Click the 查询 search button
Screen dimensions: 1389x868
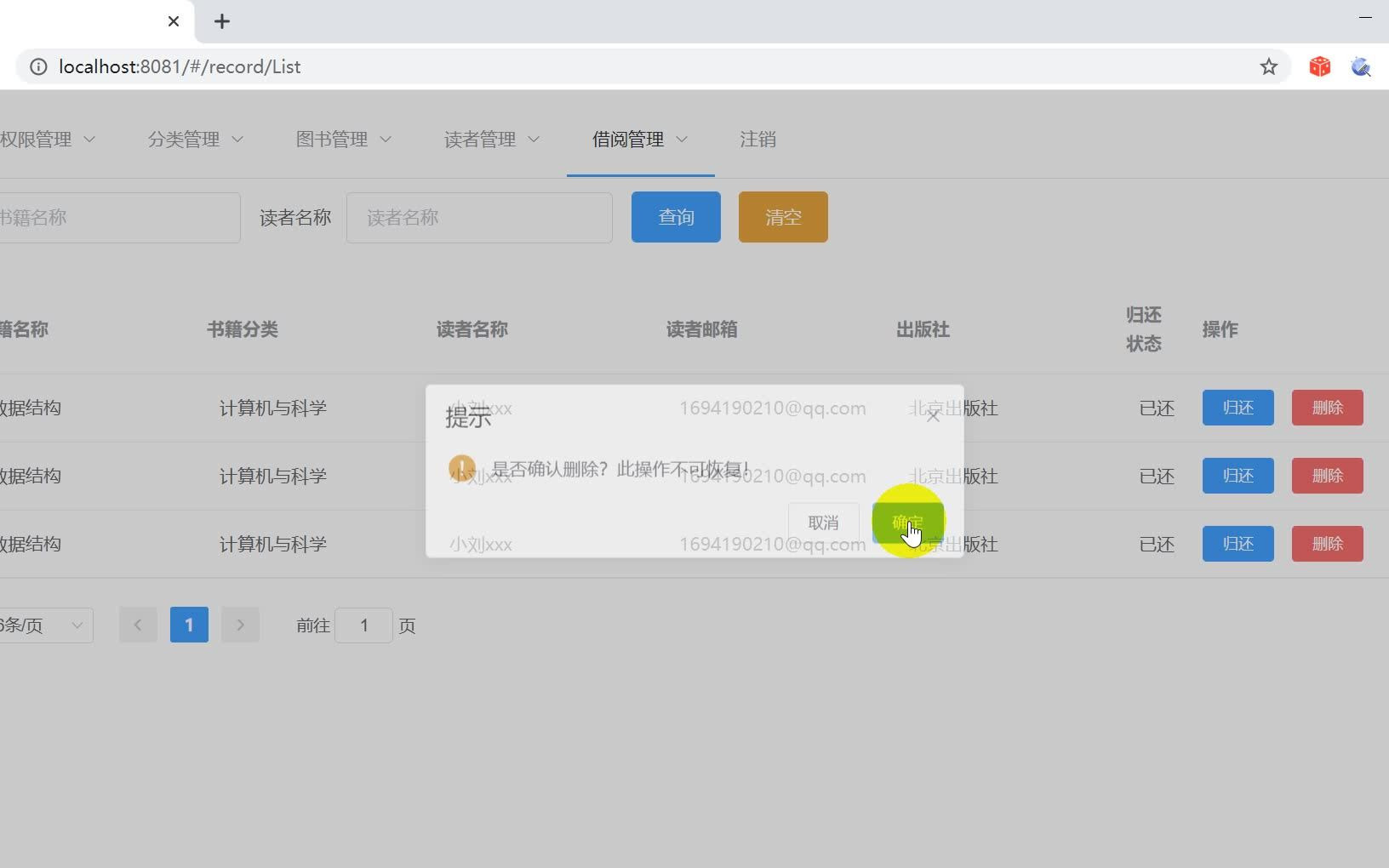(675, 217)
